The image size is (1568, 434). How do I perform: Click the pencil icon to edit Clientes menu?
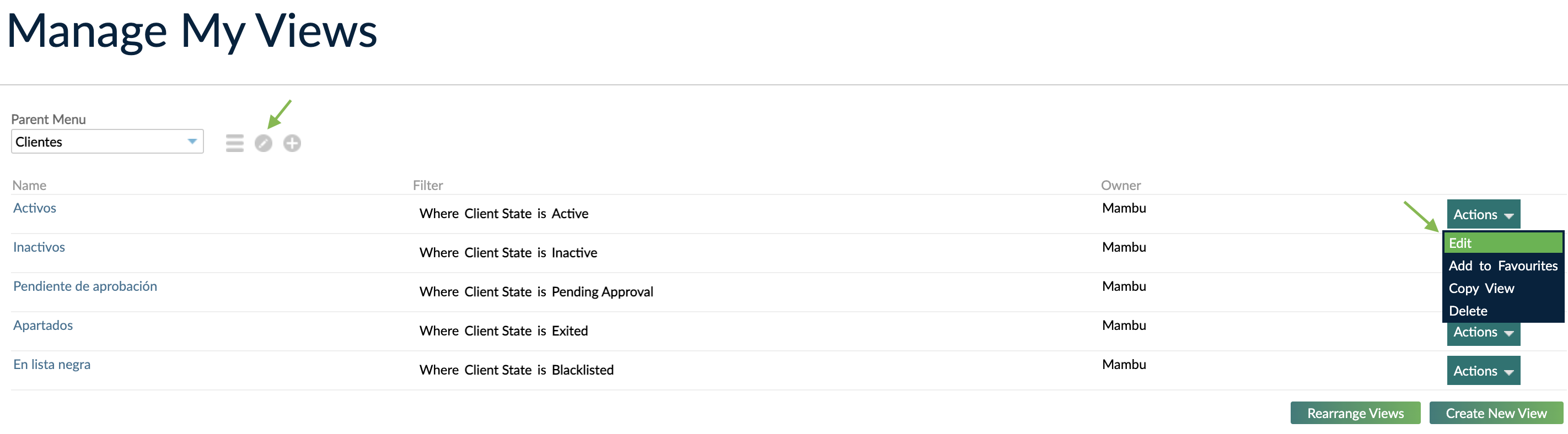tap(263, 143)
